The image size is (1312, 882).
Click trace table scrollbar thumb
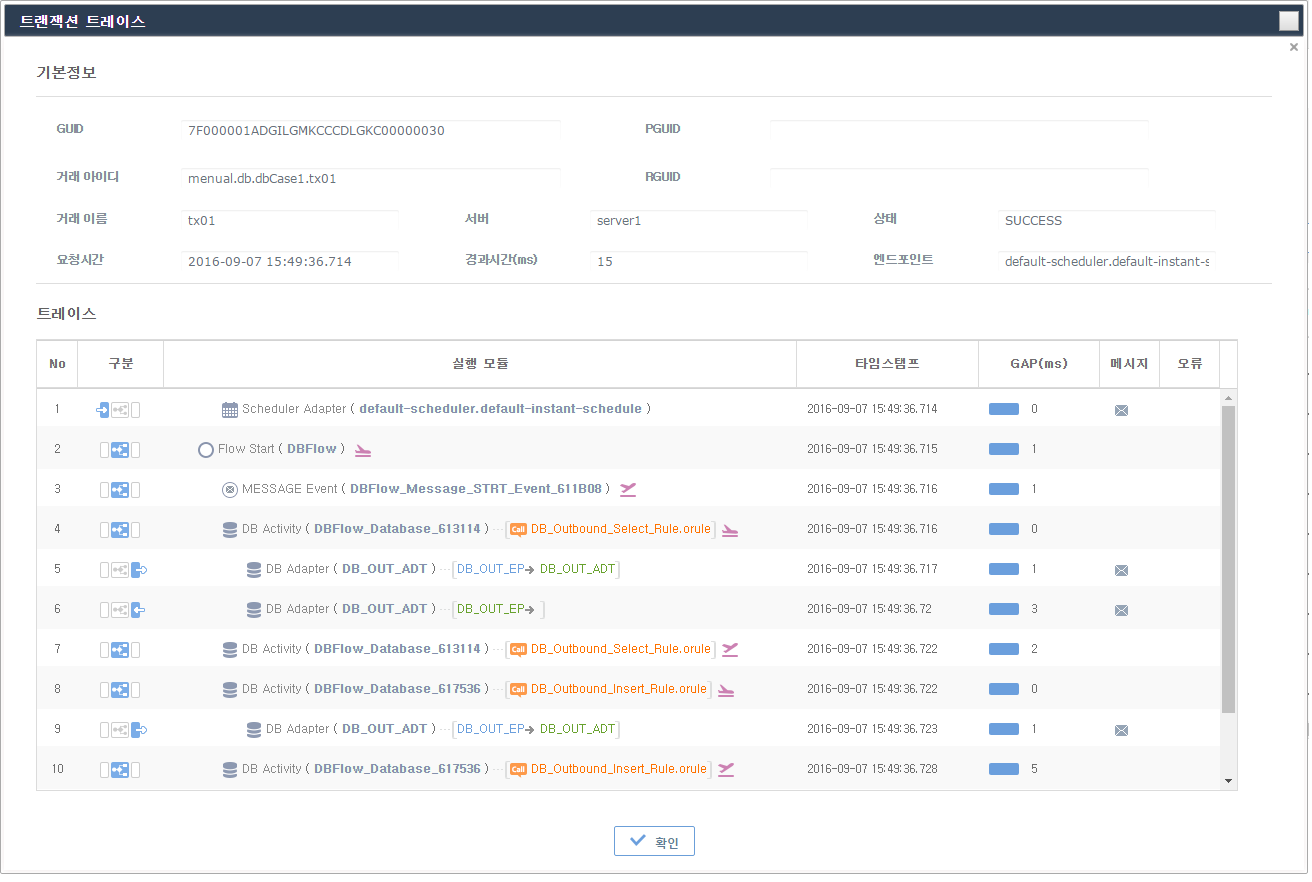pyautogui.click(x=1229, y=560)
